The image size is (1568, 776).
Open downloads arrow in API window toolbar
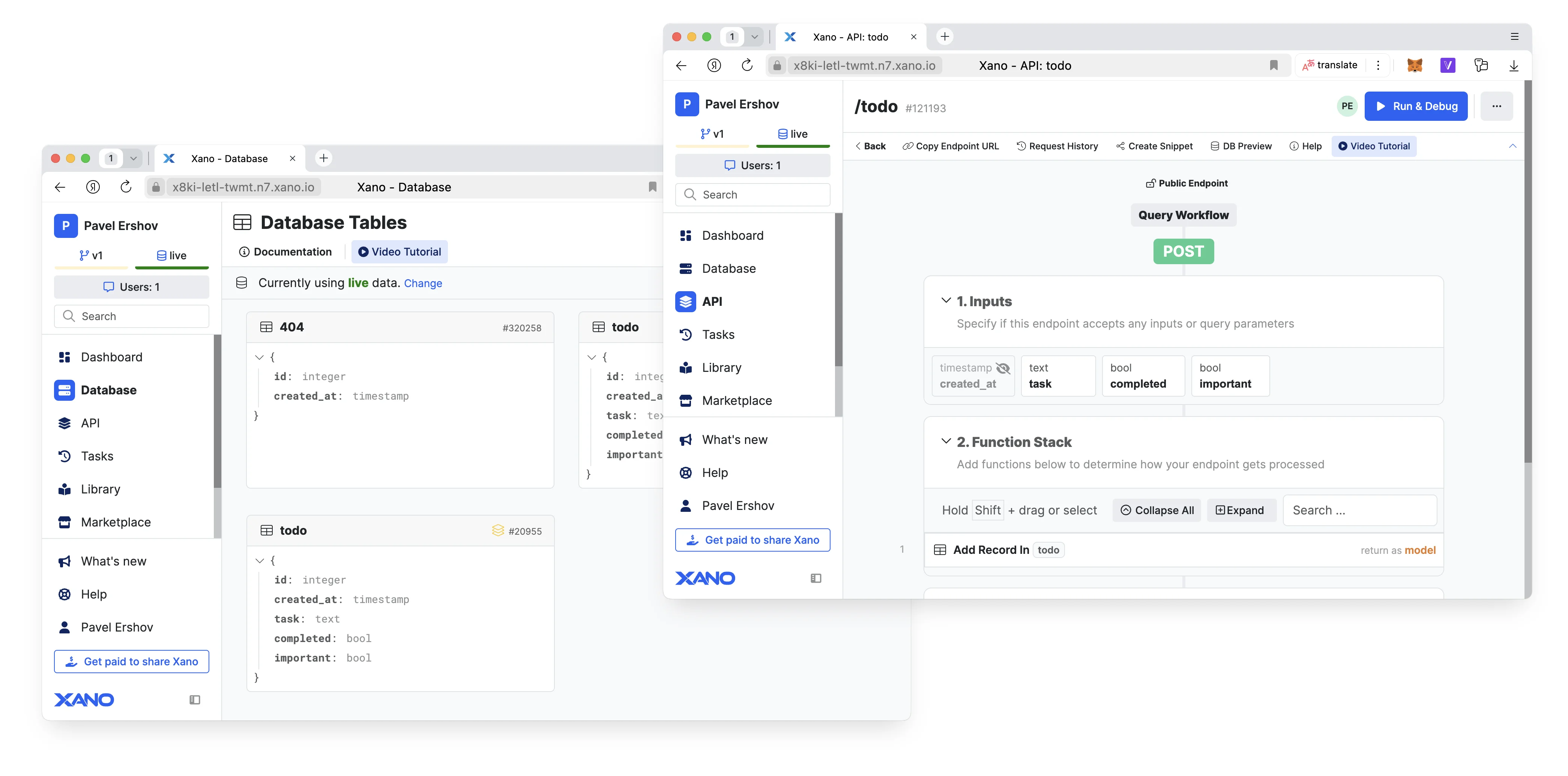[1513, 65]
